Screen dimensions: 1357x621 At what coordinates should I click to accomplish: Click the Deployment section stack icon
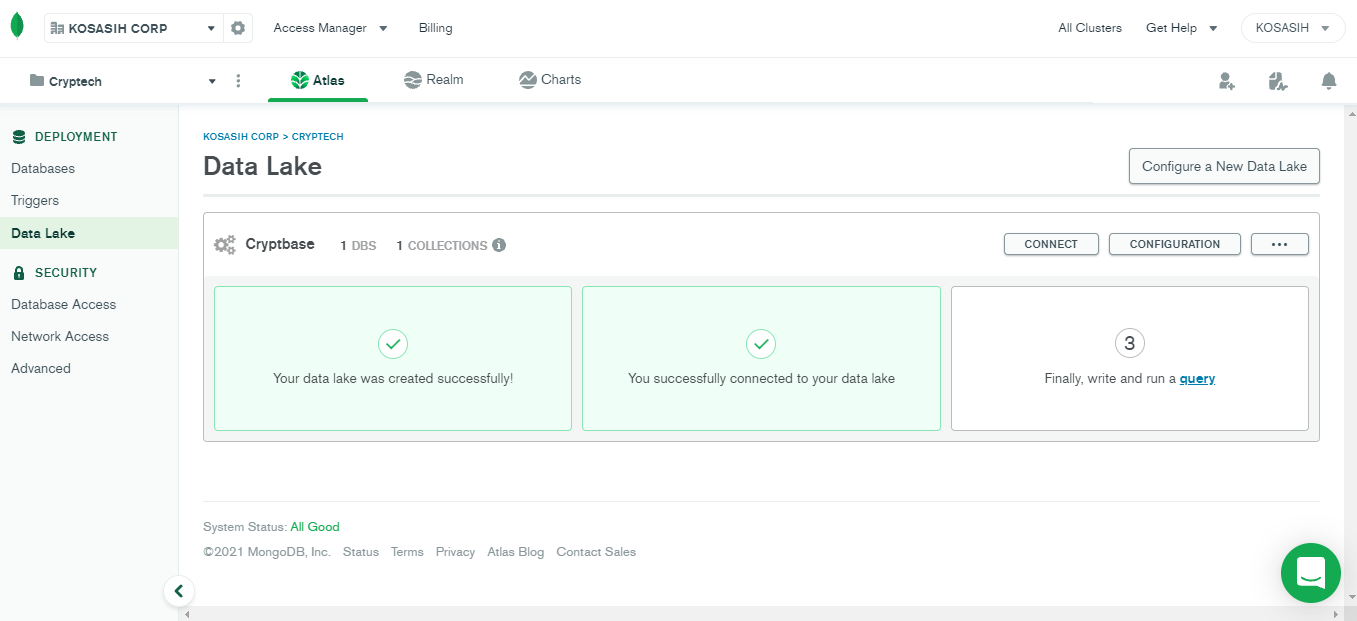click(x=19, y=137)
